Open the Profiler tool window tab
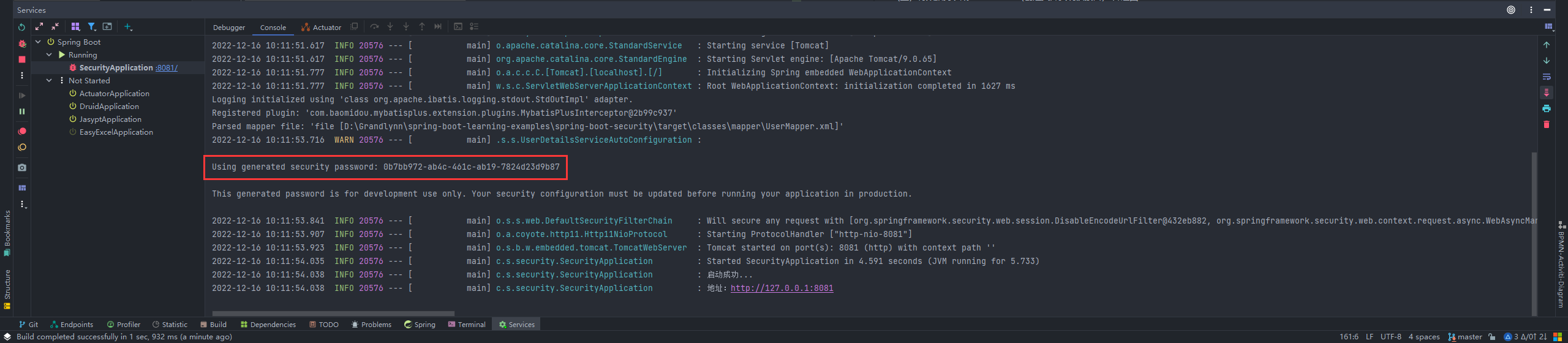Viewport: 1568px width, 343px height. [x=123, y=325]
